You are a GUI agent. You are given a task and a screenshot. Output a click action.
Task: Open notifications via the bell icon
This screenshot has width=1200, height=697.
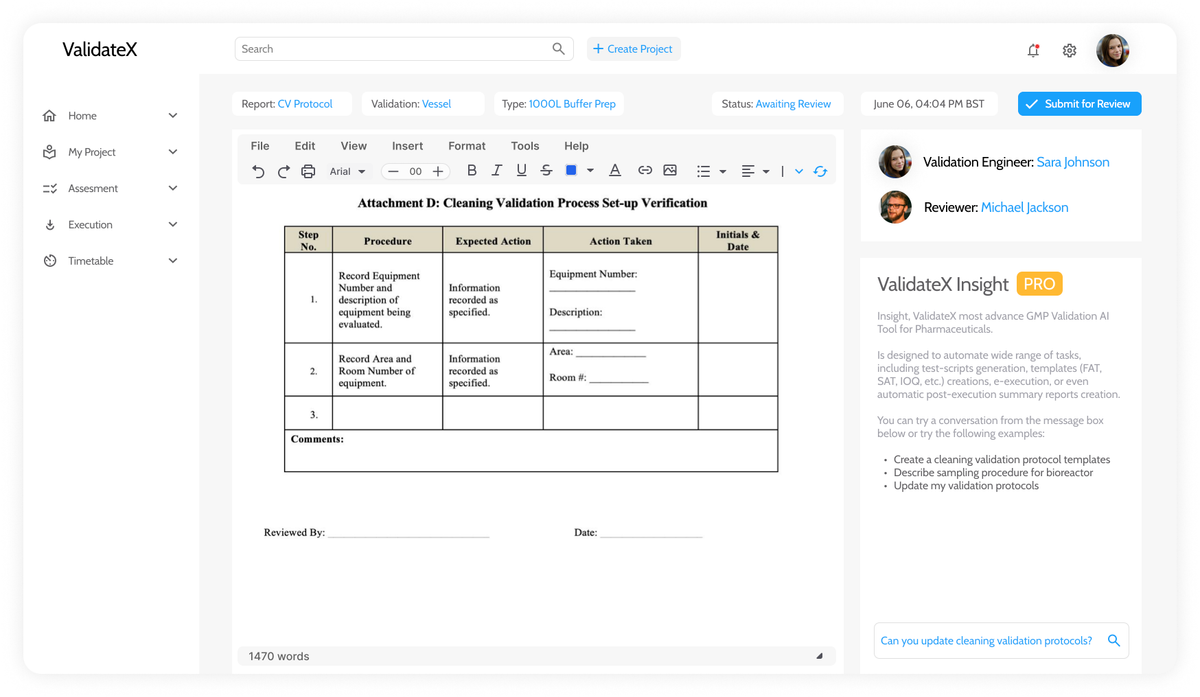click(x=1033, y=50)
